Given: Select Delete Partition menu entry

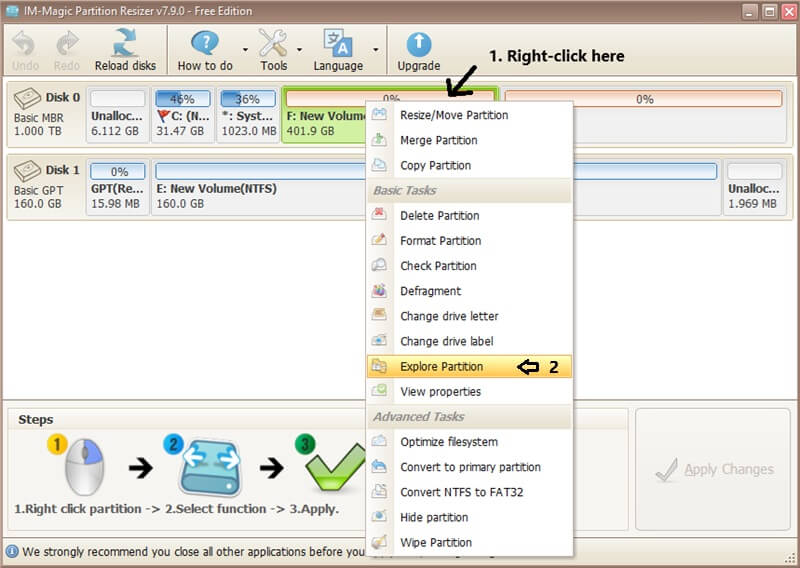Looking at the screenshot, I should [469, 215].
